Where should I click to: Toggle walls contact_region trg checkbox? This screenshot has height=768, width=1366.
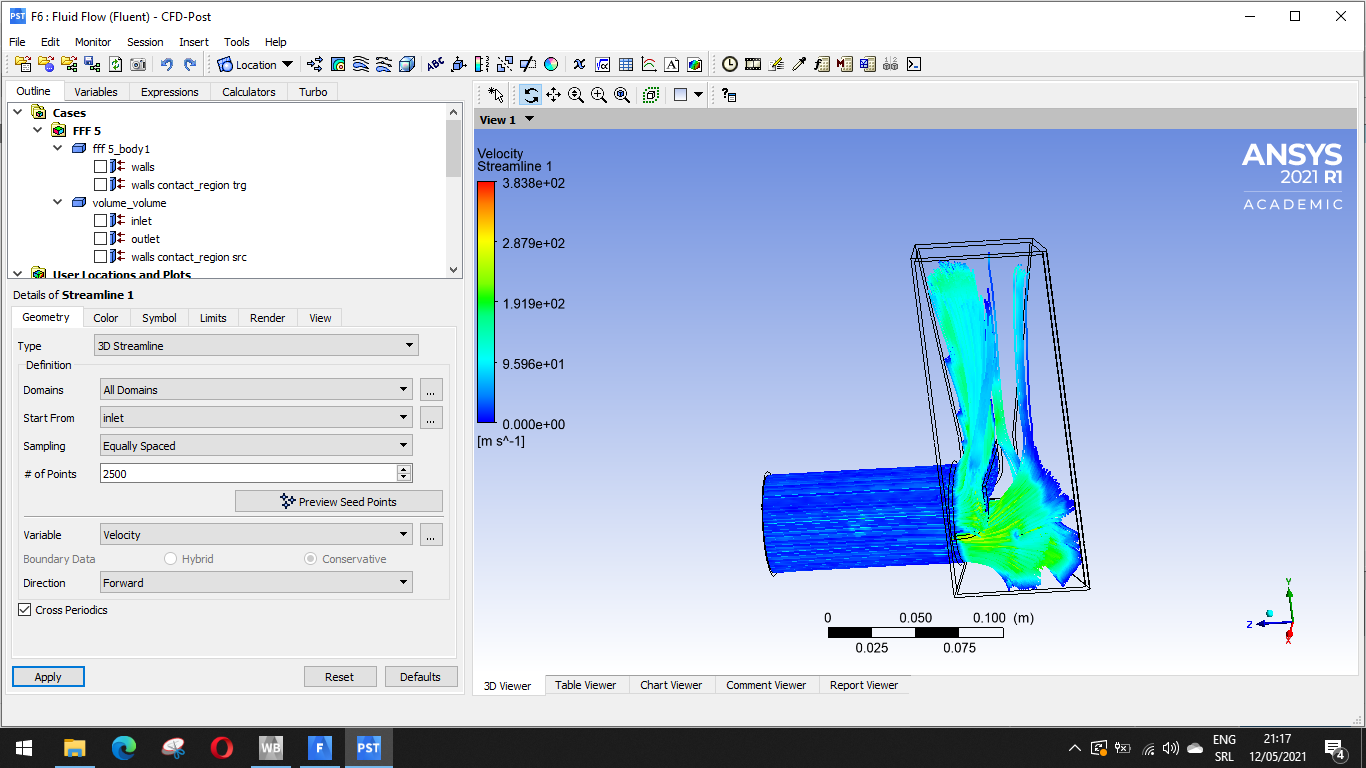tap(100, 185)
